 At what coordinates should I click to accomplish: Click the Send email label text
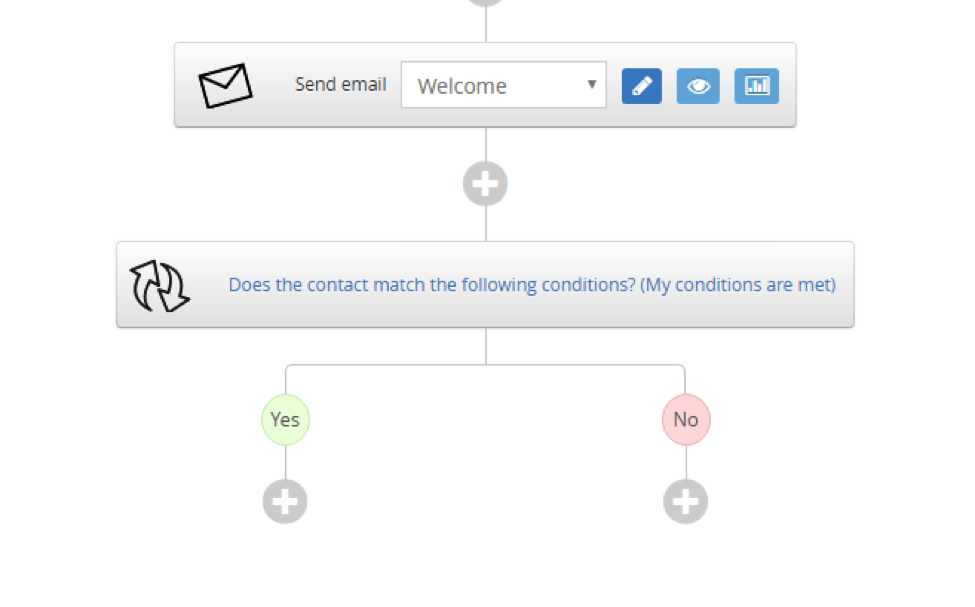[341, 85]
